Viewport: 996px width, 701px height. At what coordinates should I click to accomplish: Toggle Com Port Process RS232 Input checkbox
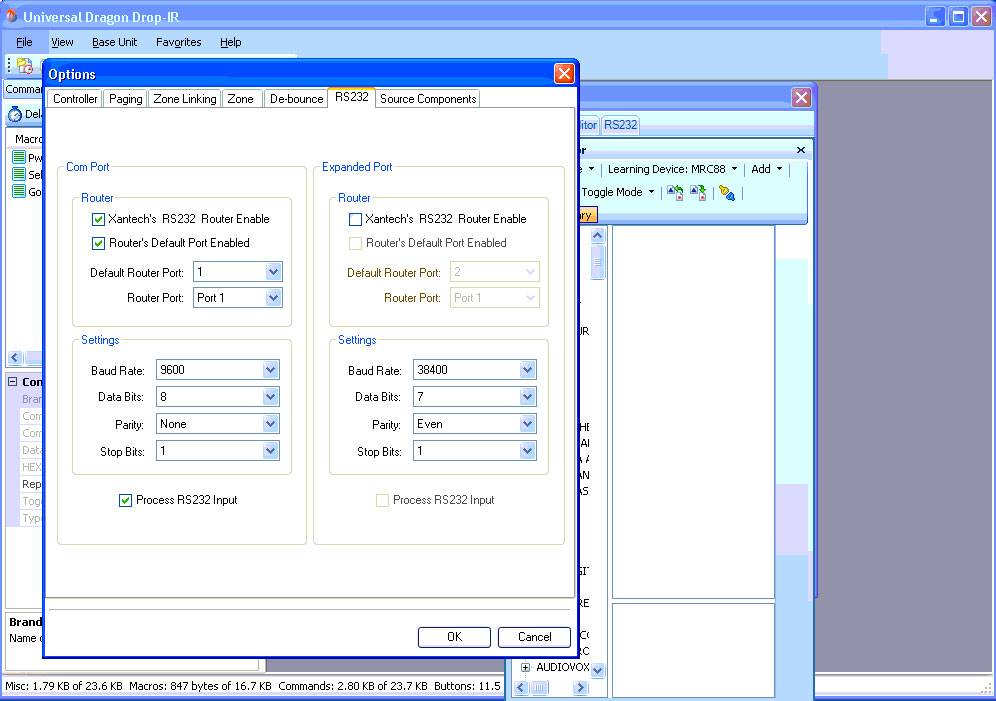tap(125, 500)
